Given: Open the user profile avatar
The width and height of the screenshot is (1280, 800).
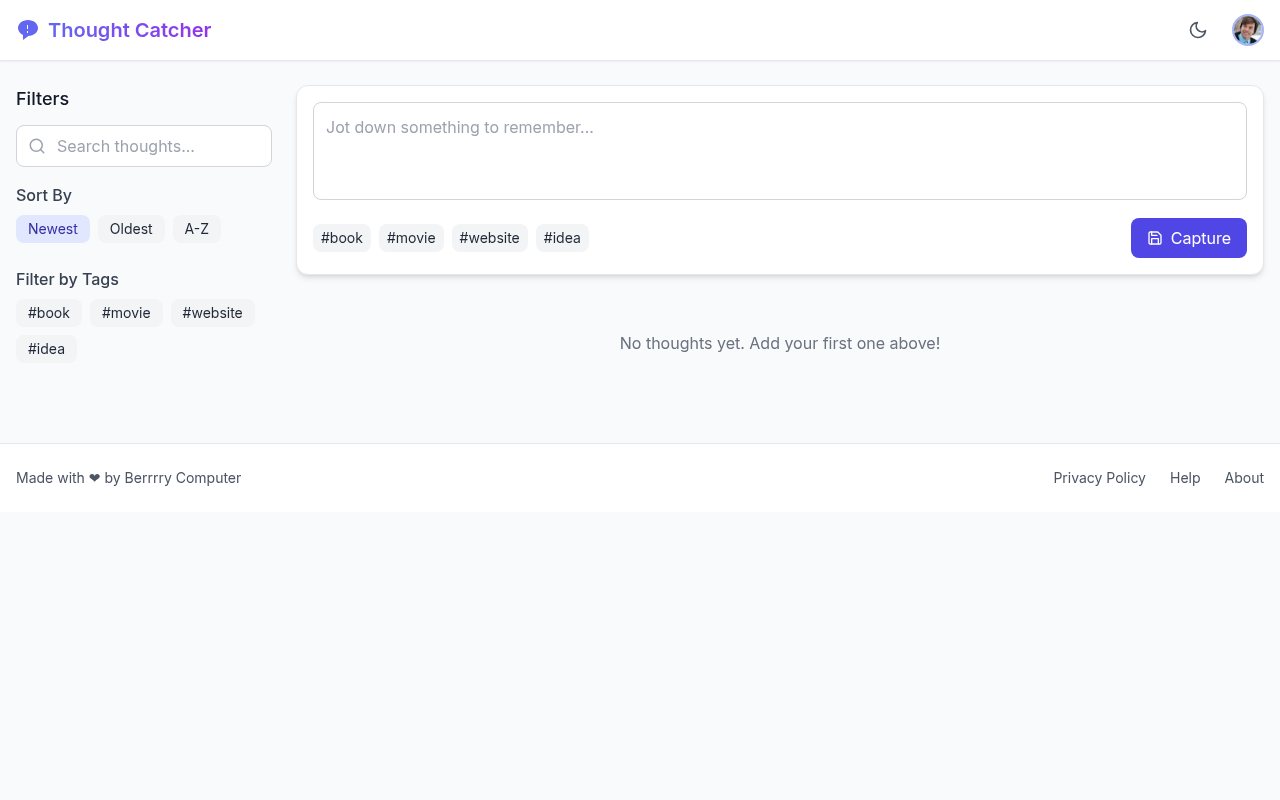Looking at the screenshot, I should click(x=1247, y=29).
